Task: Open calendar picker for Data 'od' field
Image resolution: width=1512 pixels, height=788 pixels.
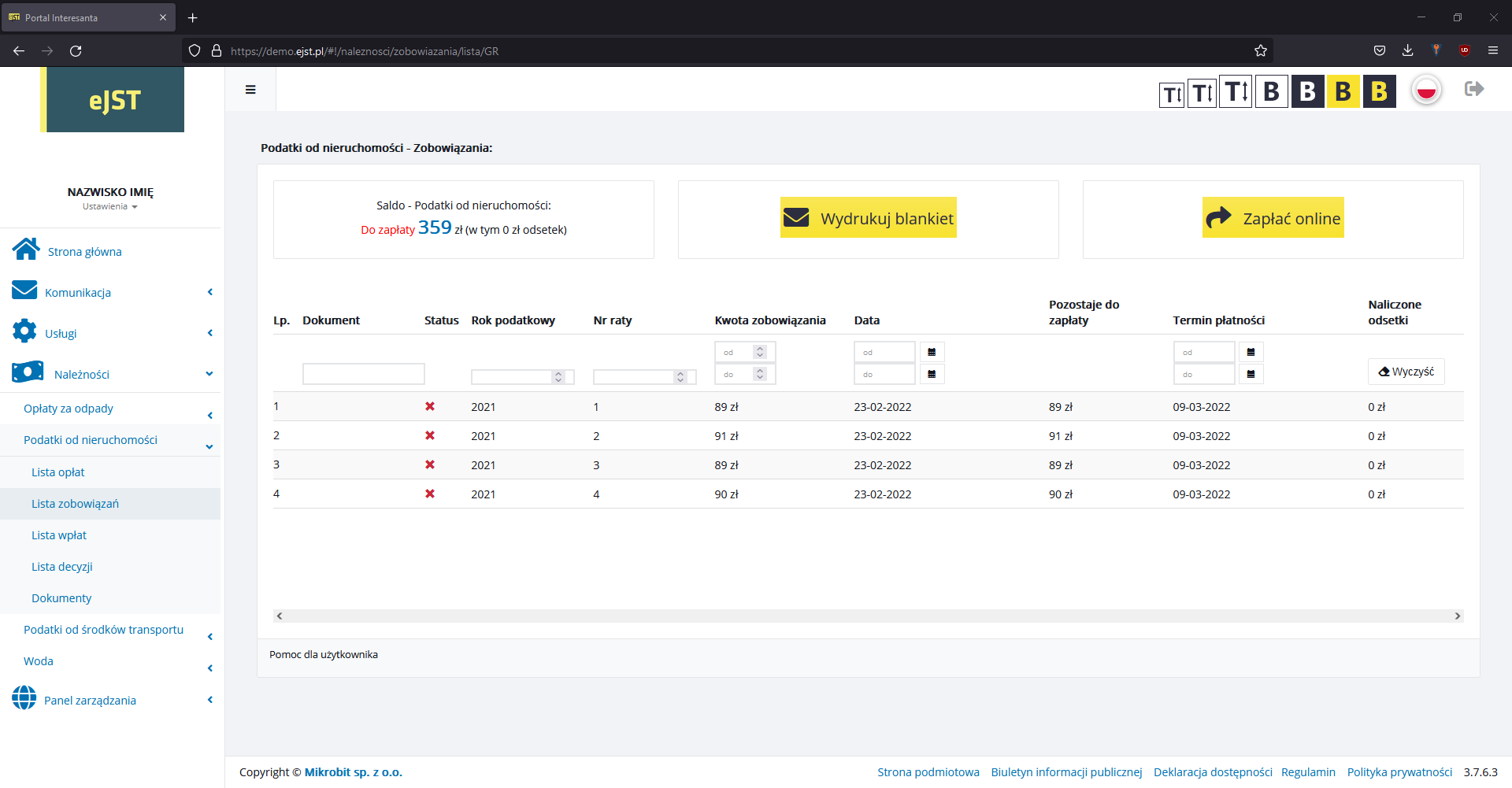Action: coord(932,352)
